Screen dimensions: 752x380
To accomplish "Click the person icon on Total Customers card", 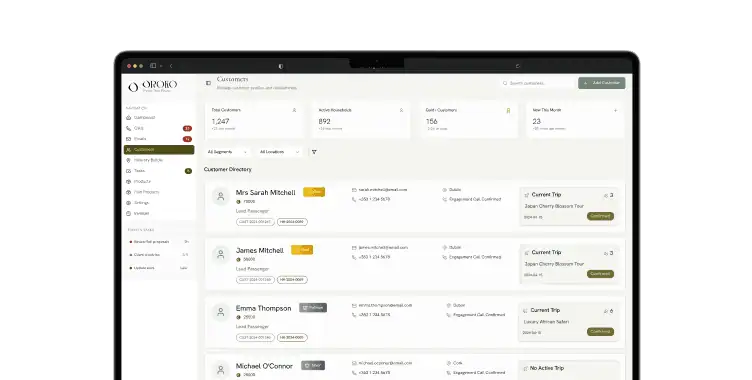I will pos(294,110).
